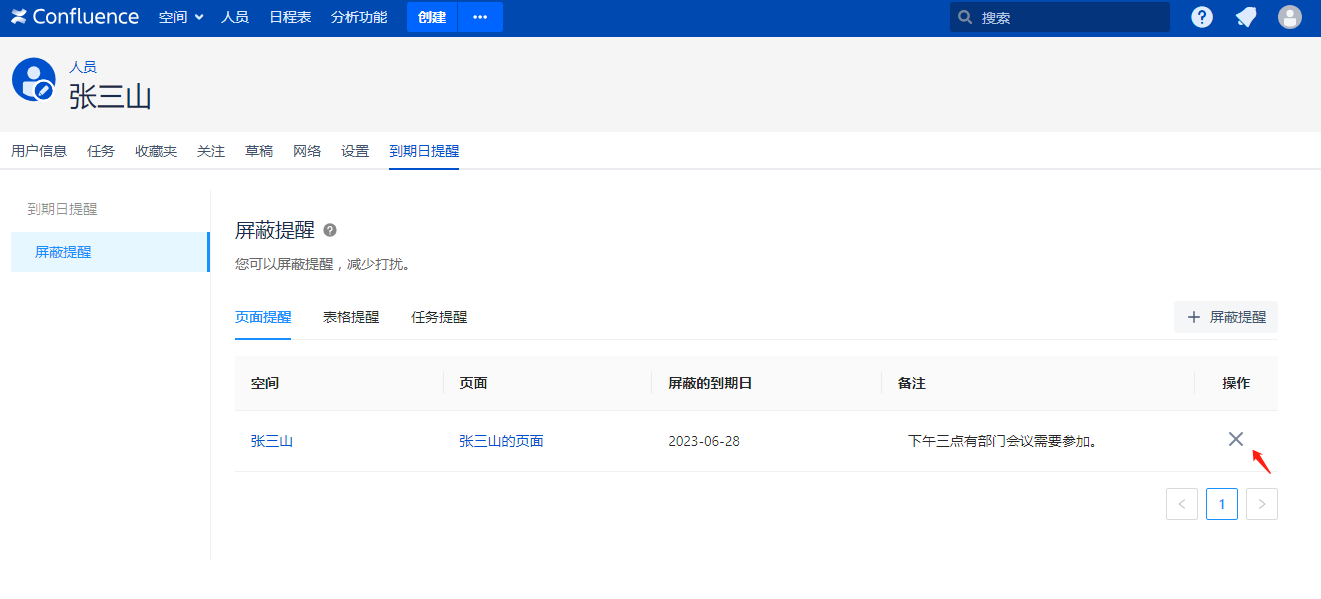Open the 用户信息 profile tab
The image size is (1321, 599).
pyautogui.click(x=39, y=151)
